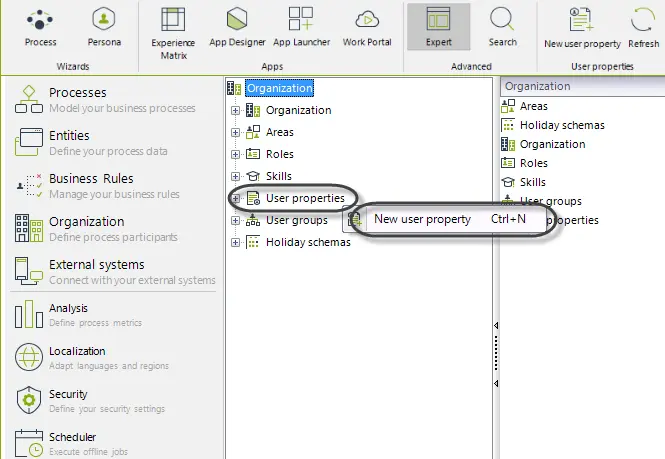The image size is (665, 459).
Task: Launch App Designer
Action: 237,28
